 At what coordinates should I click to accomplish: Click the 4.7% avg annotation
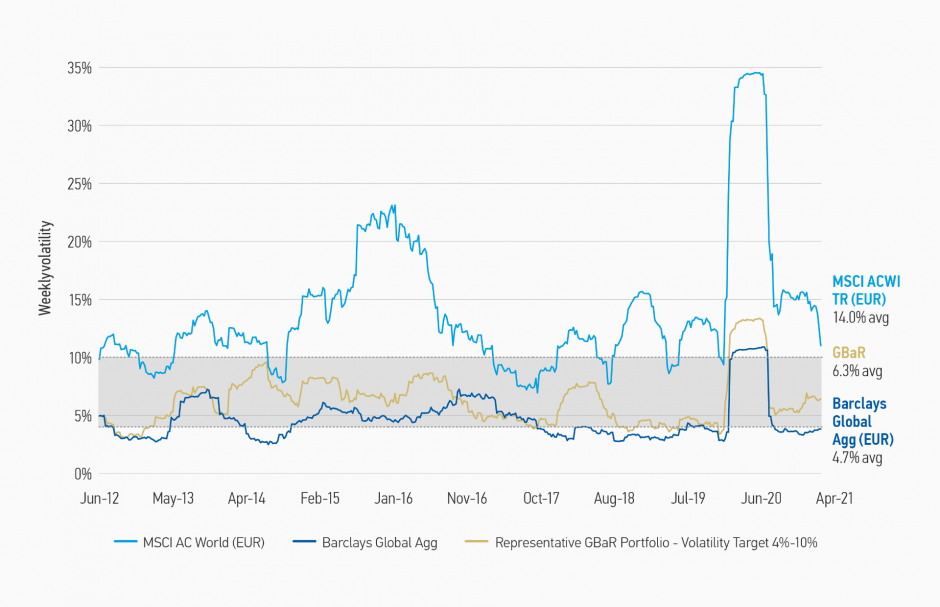[857, 458]
